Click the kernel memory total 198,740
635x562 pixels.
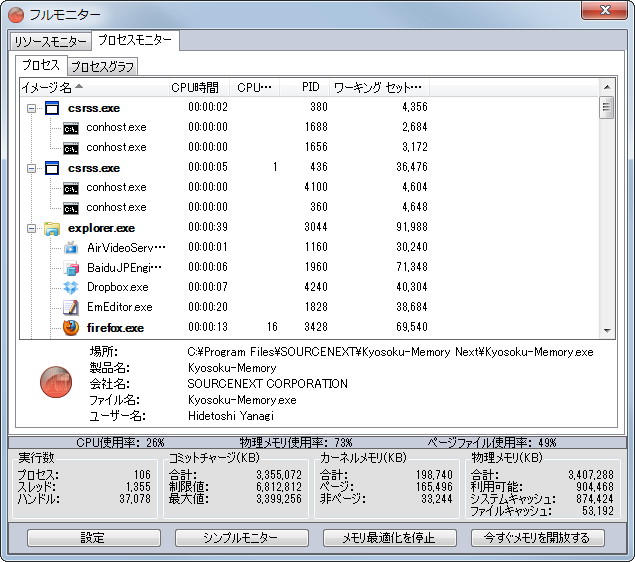[434, 475]
